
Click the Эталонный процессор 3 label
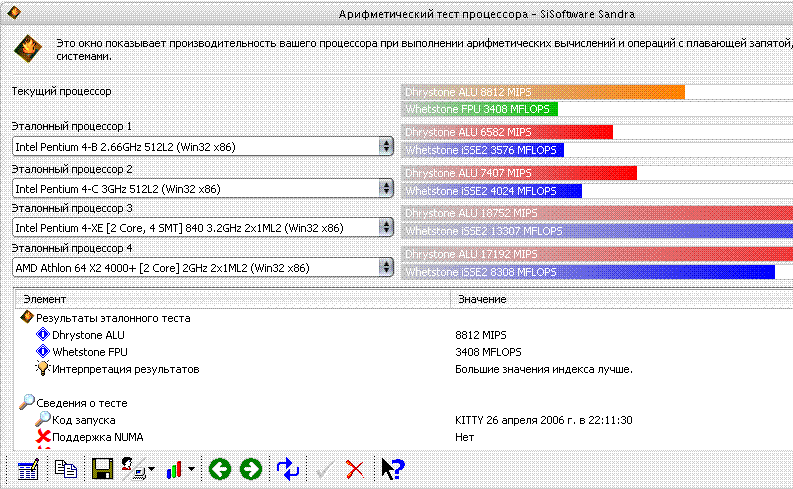(x=72, y=208)
